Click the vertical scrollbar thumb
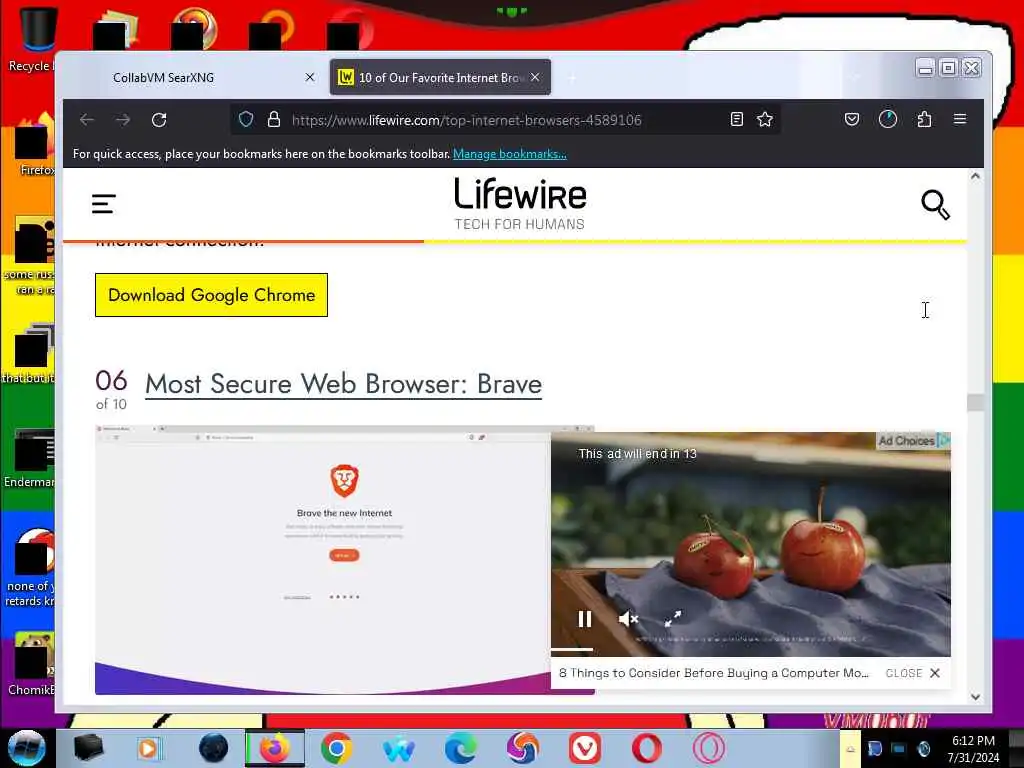 point(975,403)
